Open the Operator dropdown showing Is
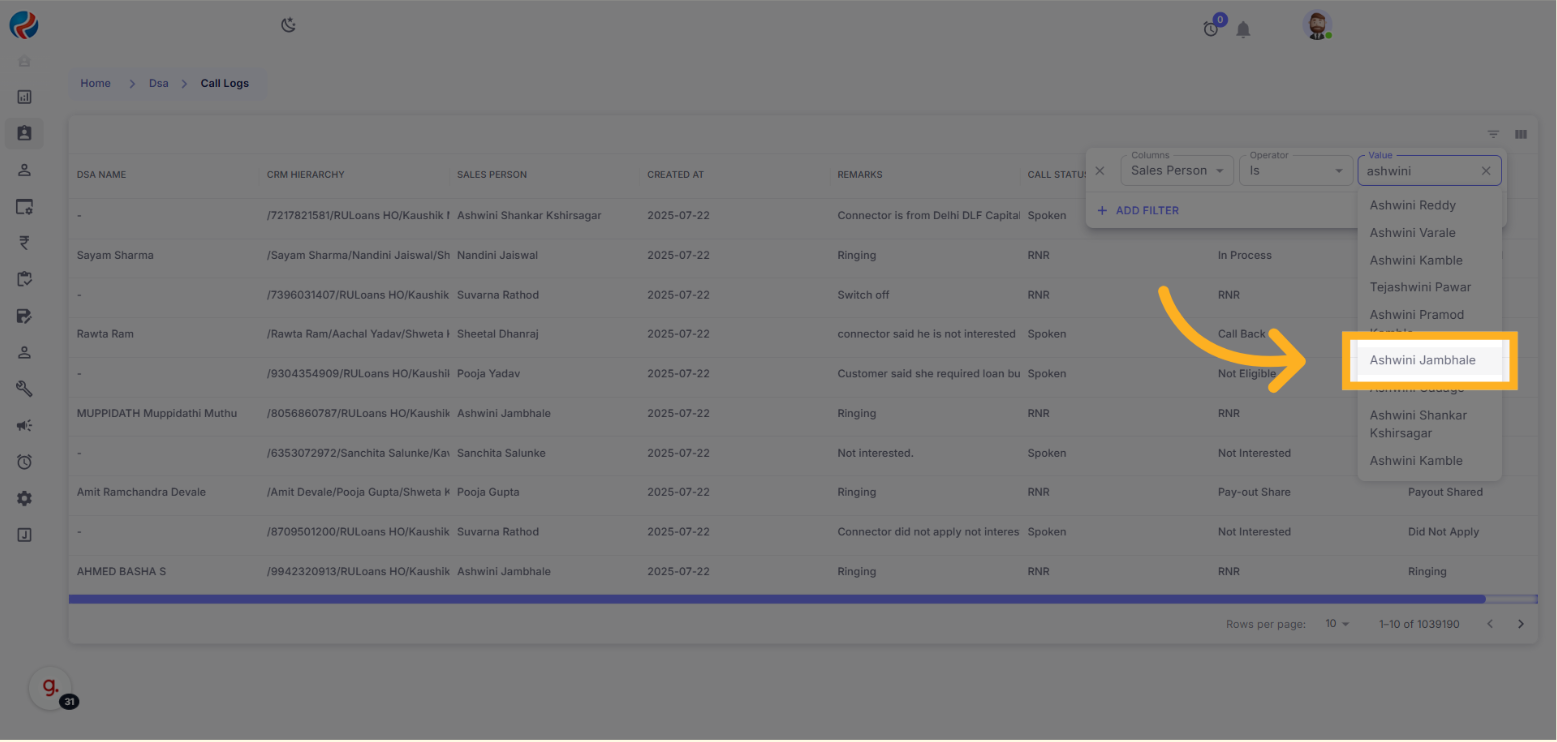 (1294, 171)
